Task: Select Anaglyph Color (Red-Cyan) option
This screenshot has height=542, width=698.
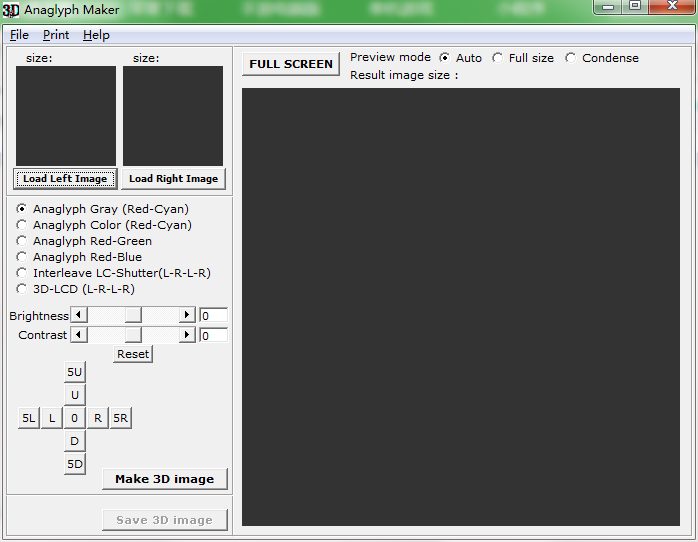Action: 104,225
